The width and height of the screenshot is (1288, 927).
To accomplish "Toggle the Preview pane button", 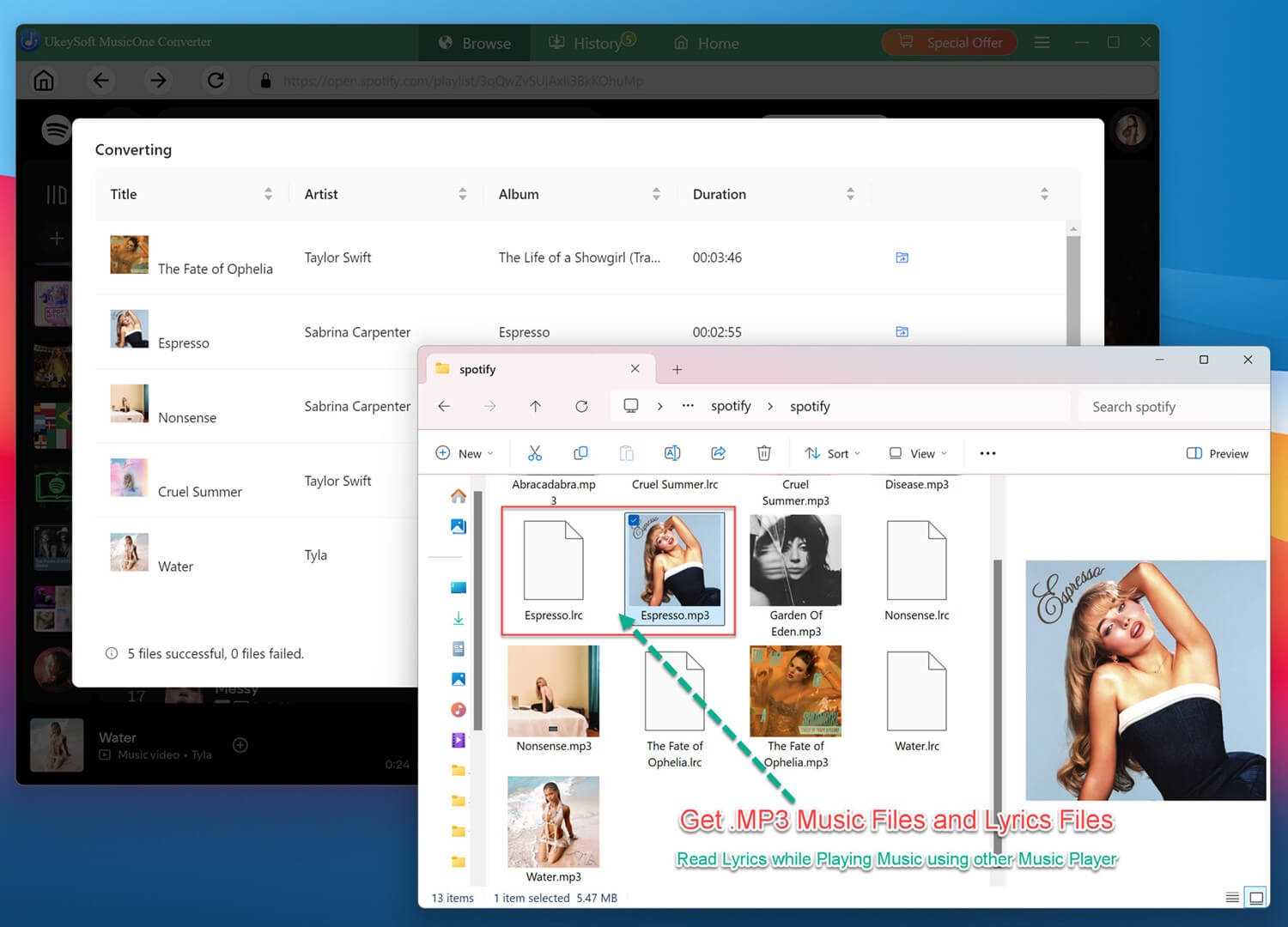I will [x=1218, y=453].
